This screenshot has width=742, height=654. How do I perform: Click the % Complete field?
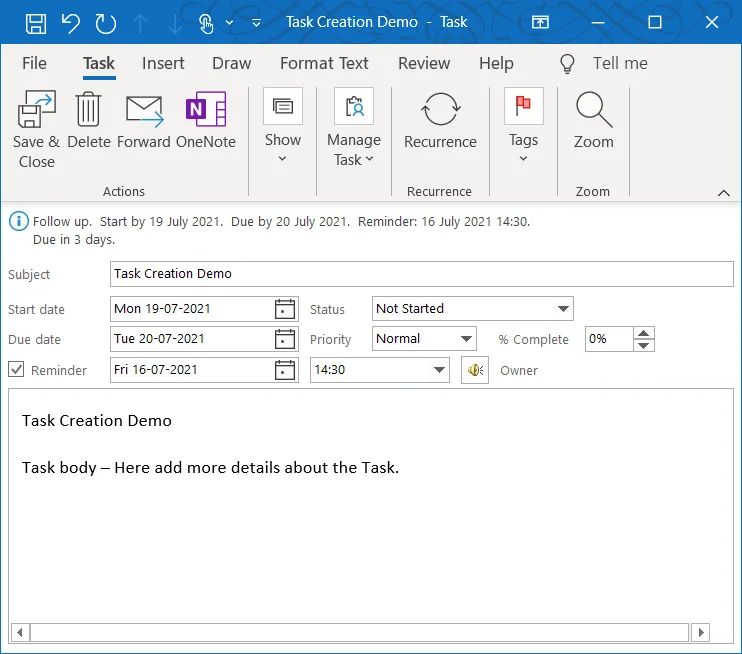(609, 339)
